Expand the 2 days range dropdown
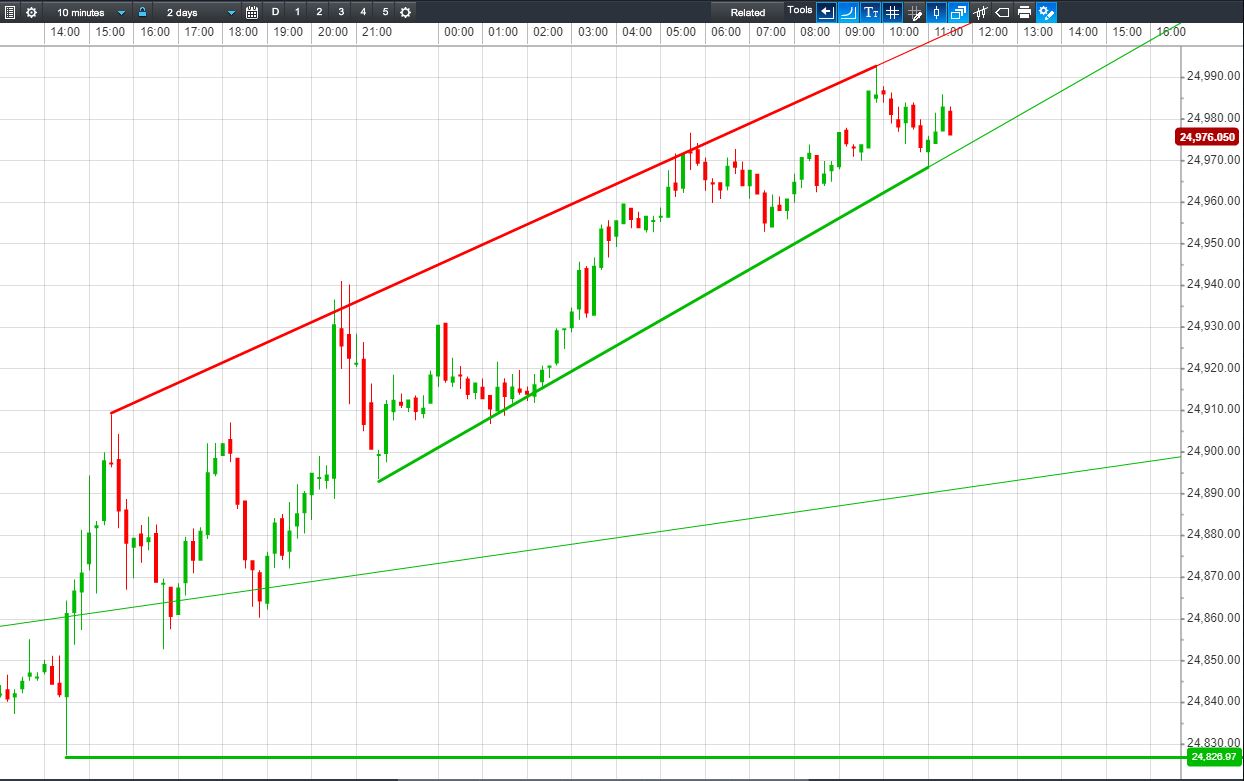The image size is (1244, 781). coord(199,12)
